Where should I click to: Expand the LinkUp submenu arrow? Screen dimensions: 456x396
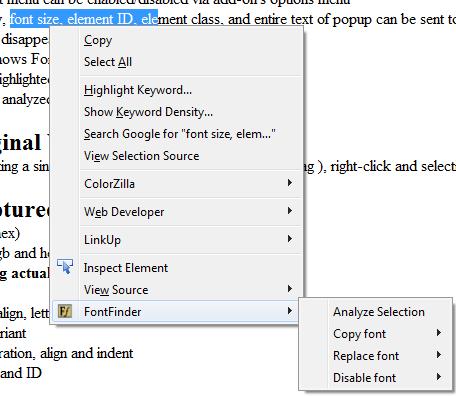[x=290, y=239]
